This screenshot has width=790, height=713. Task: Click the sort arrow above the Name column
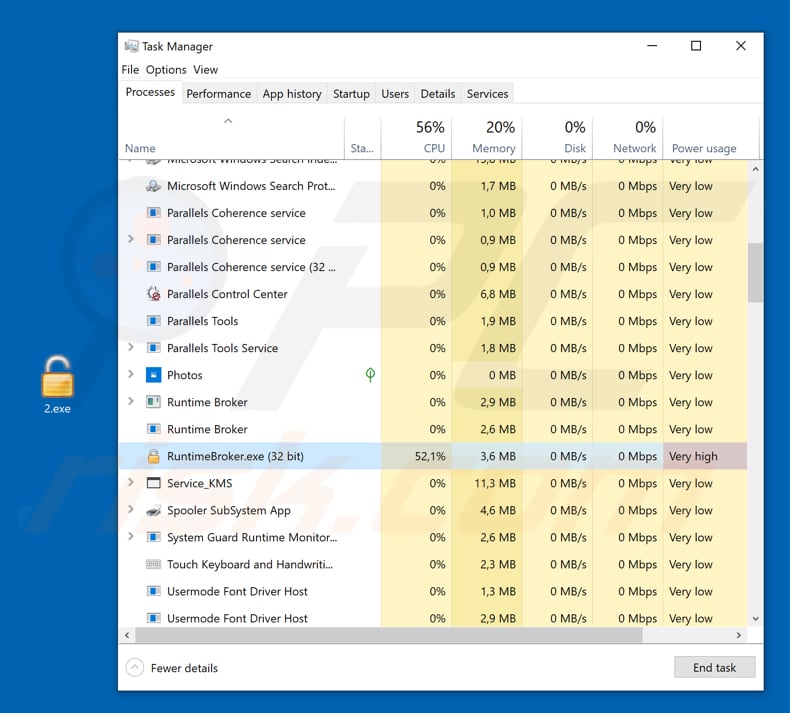pos(228,121)
